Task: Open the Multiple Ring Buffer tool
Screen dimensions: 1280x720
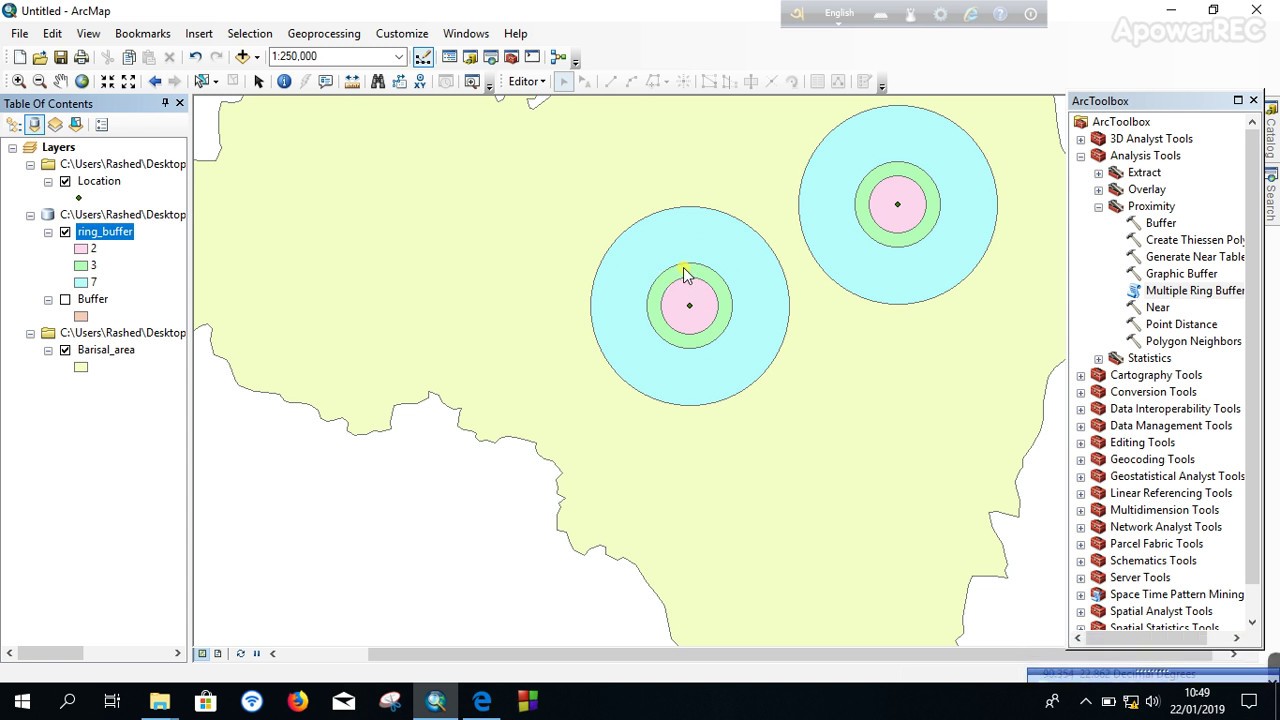Action: point(1194,290)
